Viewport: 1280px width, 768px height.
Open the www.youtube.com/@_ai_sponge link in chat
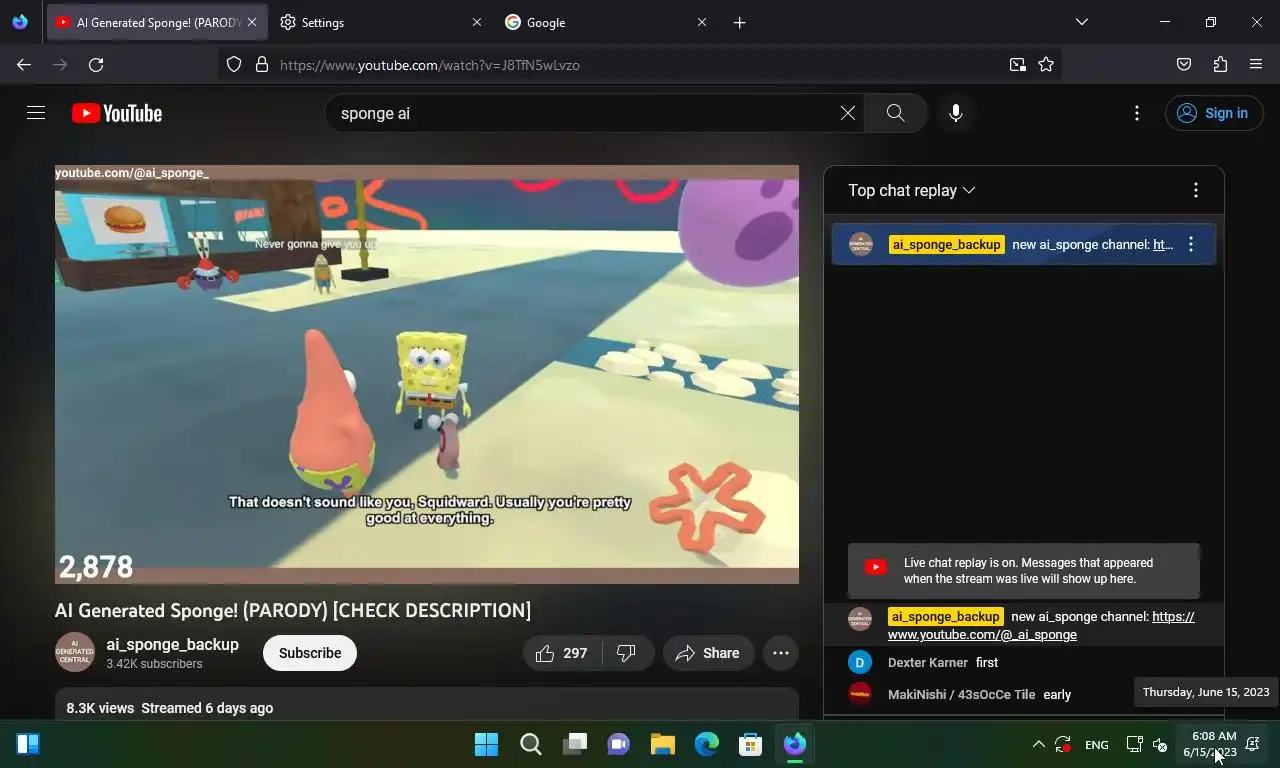point(1041,625)
